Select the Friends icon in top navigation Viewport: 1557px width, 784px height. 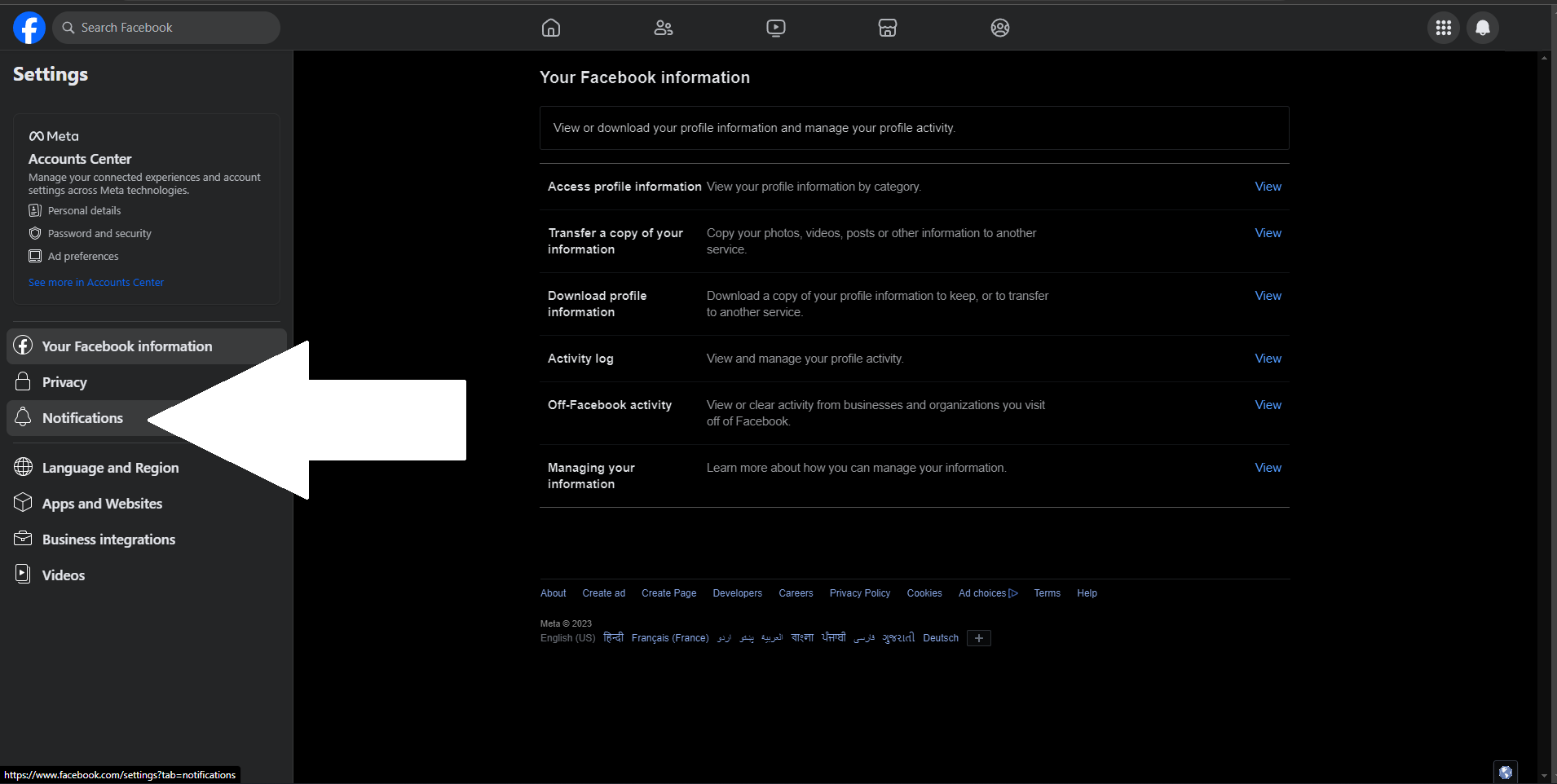pyautogui.click(x=663, y=27)
